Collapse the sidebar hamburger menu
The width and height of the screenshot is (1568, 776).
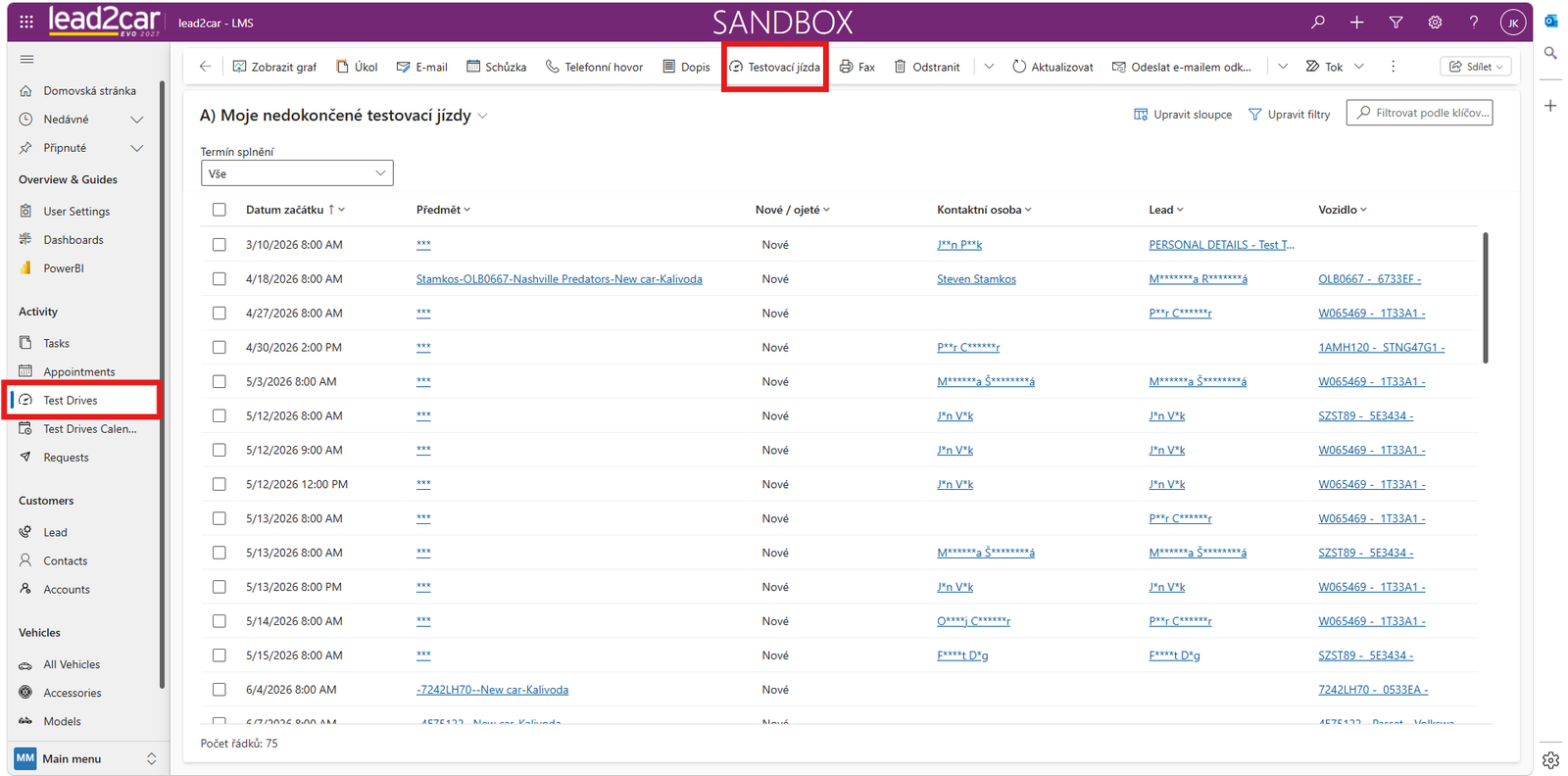coord(26,59)
